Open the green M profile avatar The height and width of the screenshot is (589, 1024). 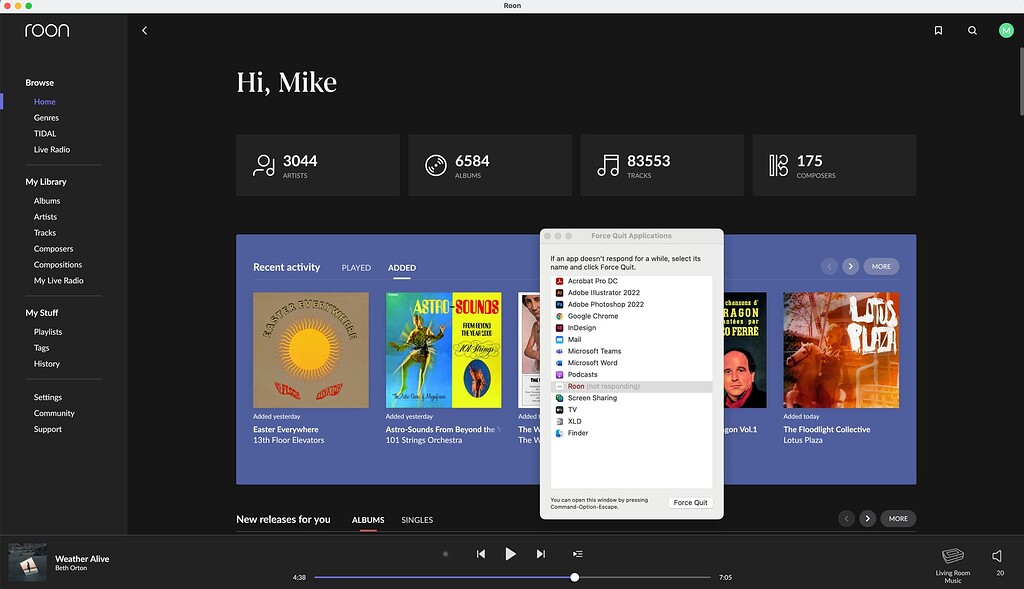pyautogui.click(x=1006, y=31)
